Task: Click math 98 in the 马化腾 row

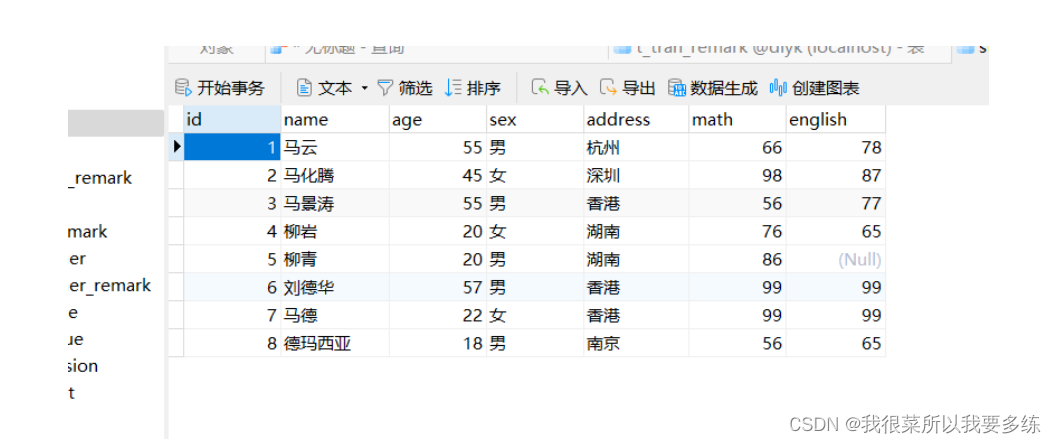Action: (x=737, y=175)
